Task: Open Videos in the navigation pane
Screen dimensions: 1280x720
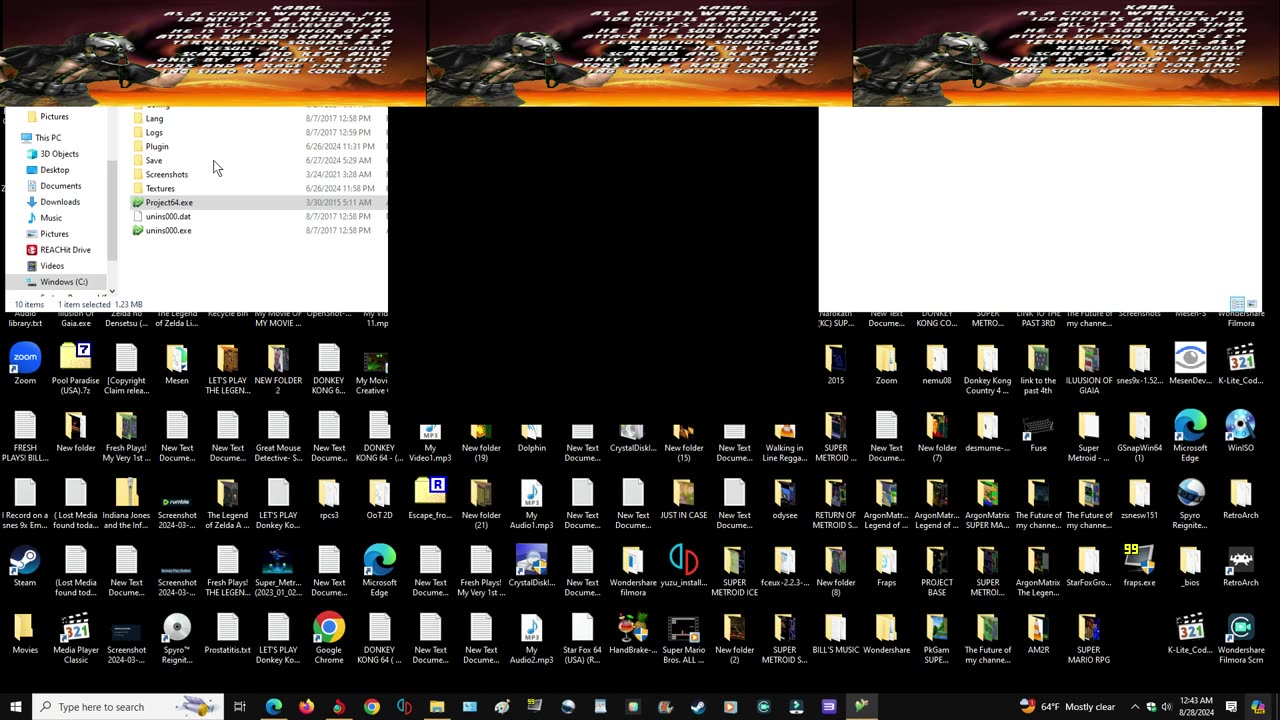Action: (52, 266)
